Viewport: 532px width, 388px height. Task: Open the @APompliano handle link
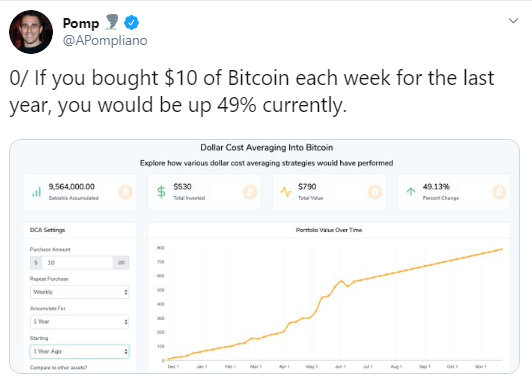click(105, 40)
